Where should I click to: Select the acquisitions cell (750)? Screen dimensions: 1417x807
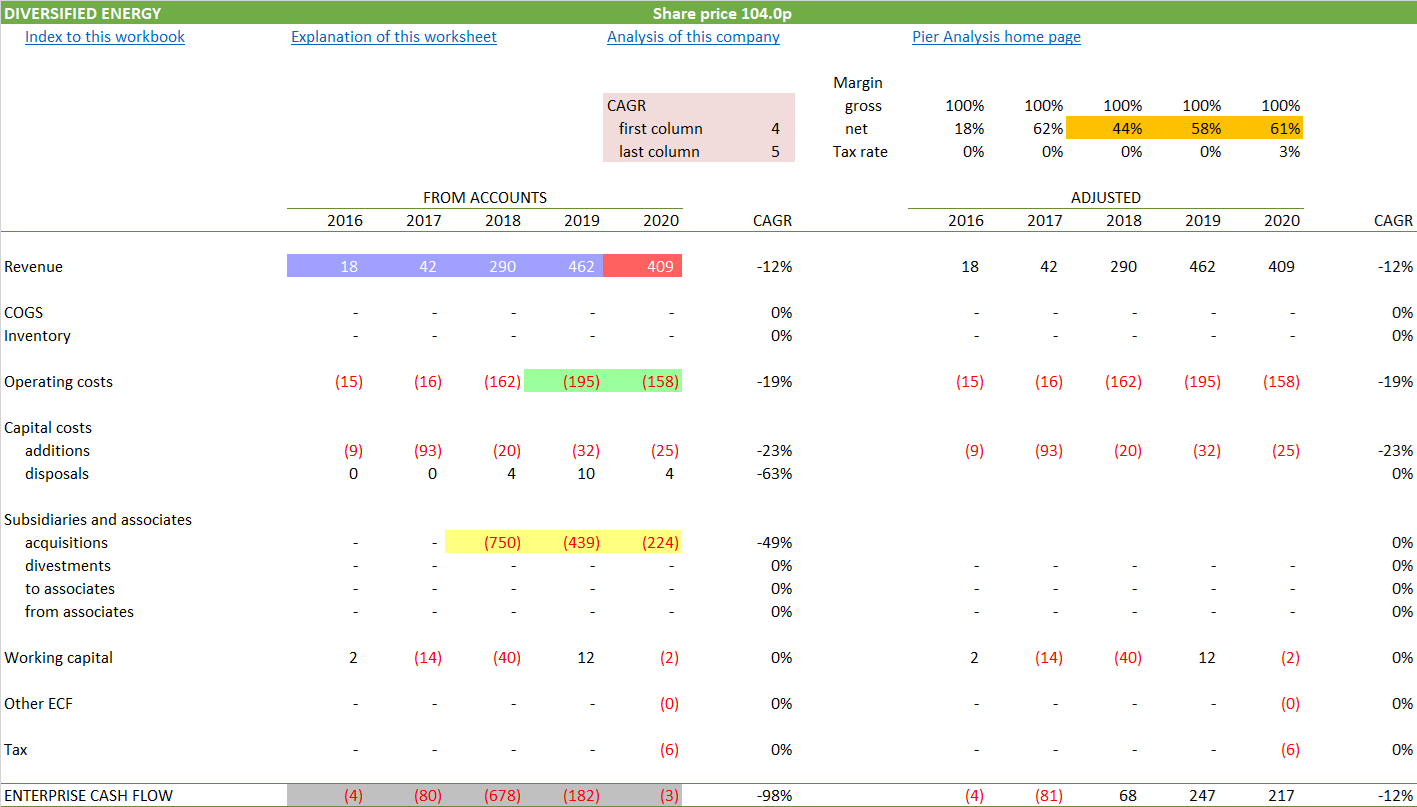pos(484,542)
